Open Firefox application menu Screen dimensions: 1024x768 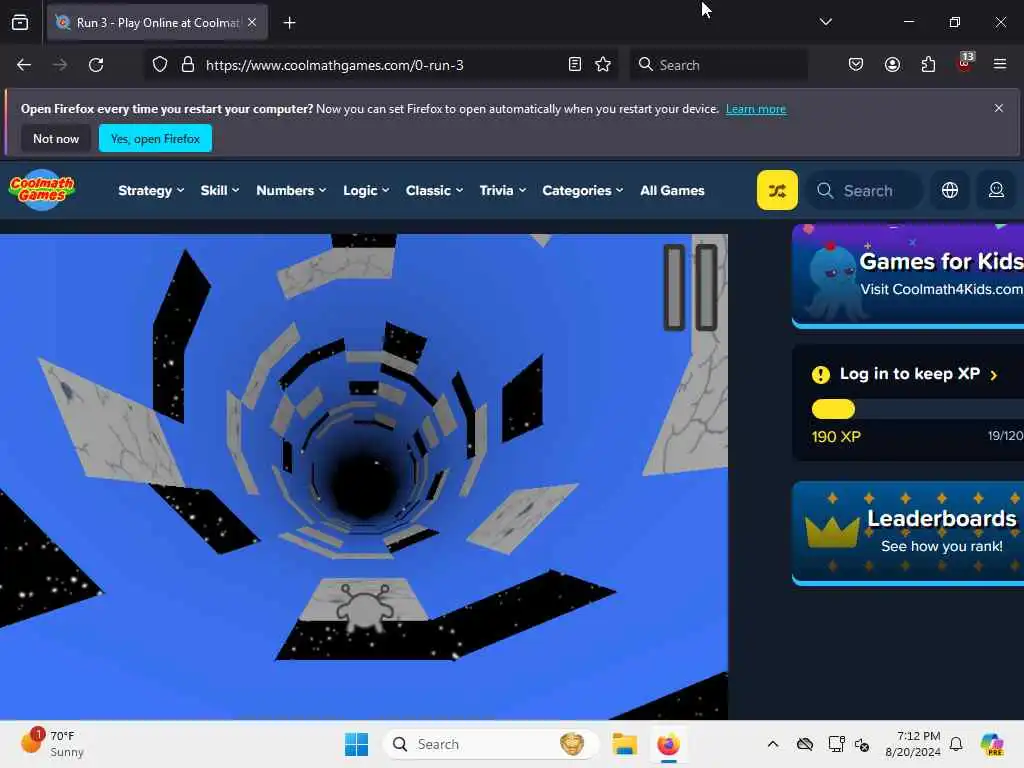[x=1000, y=64]
